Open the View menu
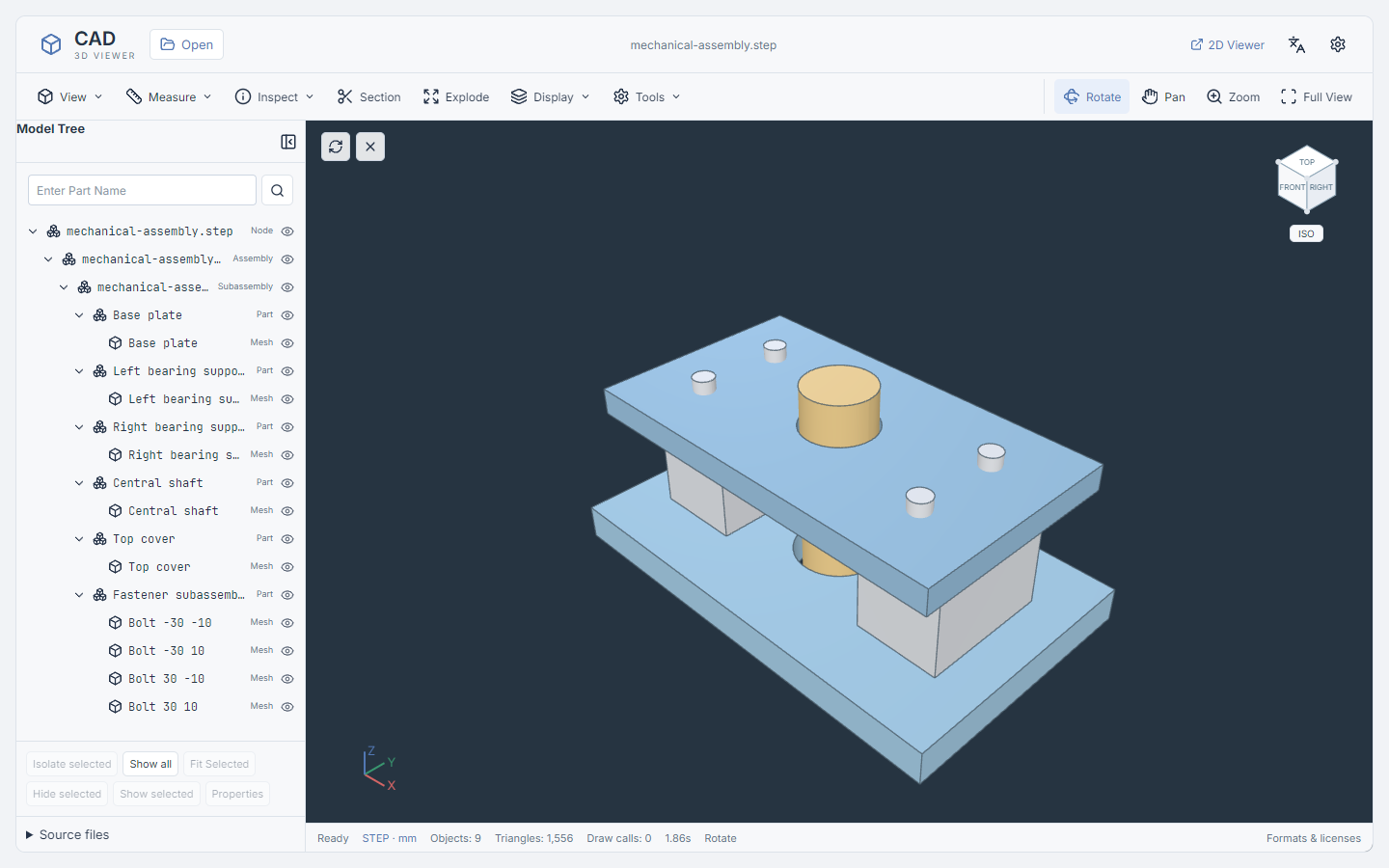This screenshot has height=868, width=1389. 69,96
